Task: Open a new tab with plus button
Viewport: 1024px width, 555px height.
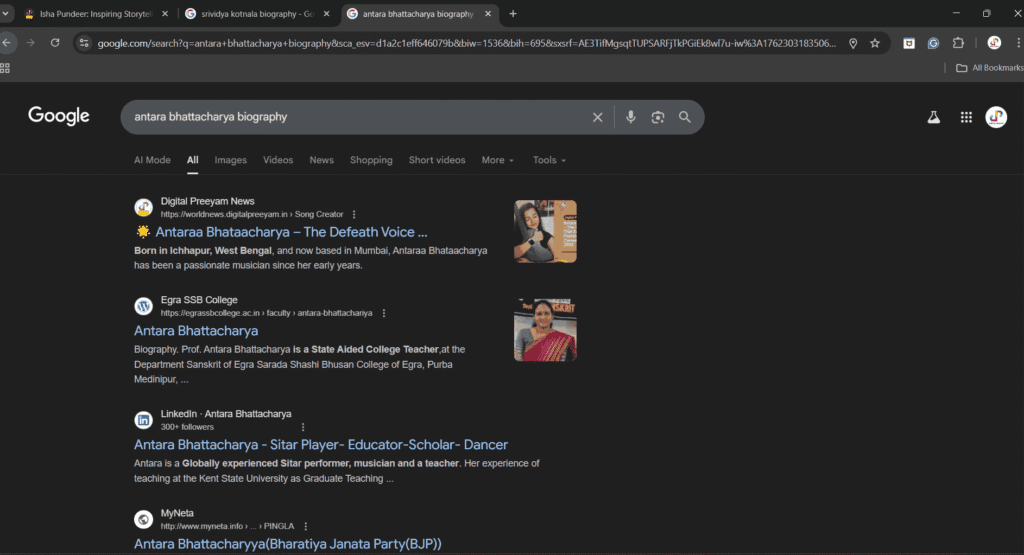Action: click(513, 14)
